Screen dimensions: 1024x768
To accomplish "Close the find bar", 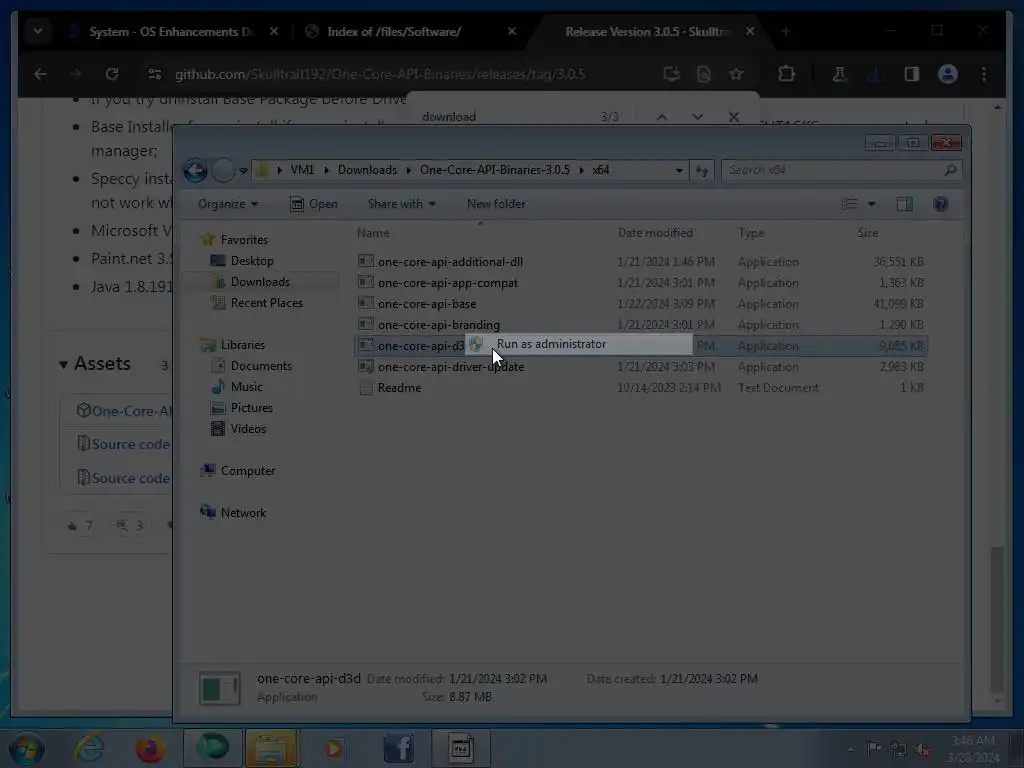I will (733, 117).
